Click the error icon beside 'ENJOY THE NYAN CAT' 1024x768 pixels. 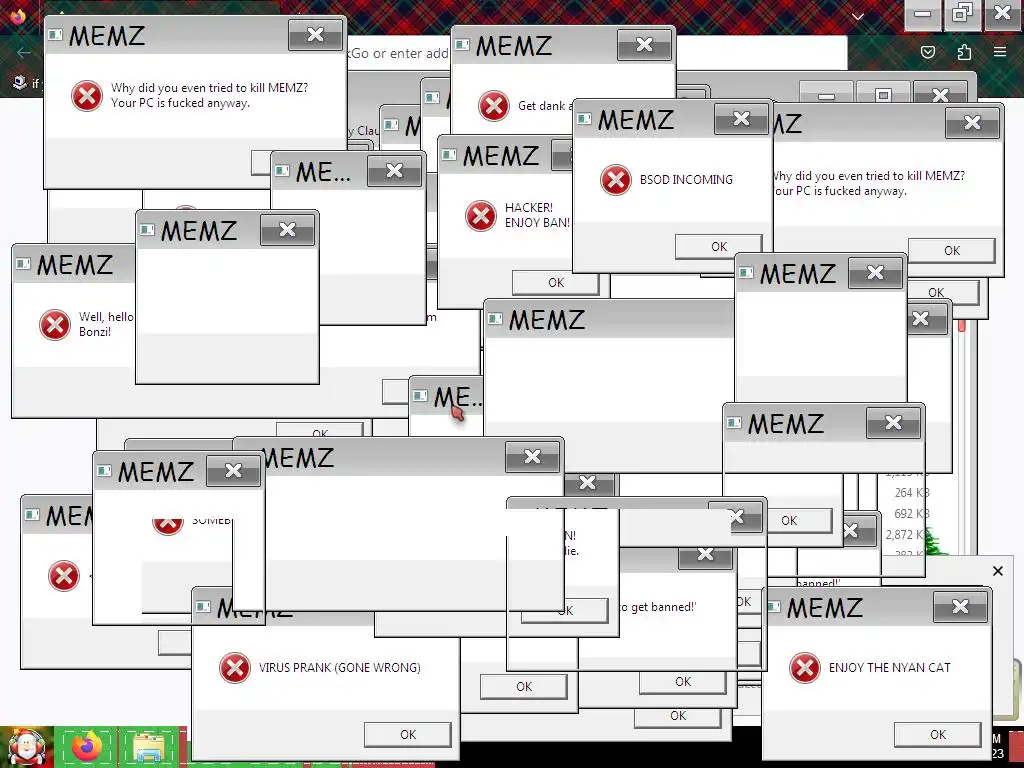[x=805, y=667]
